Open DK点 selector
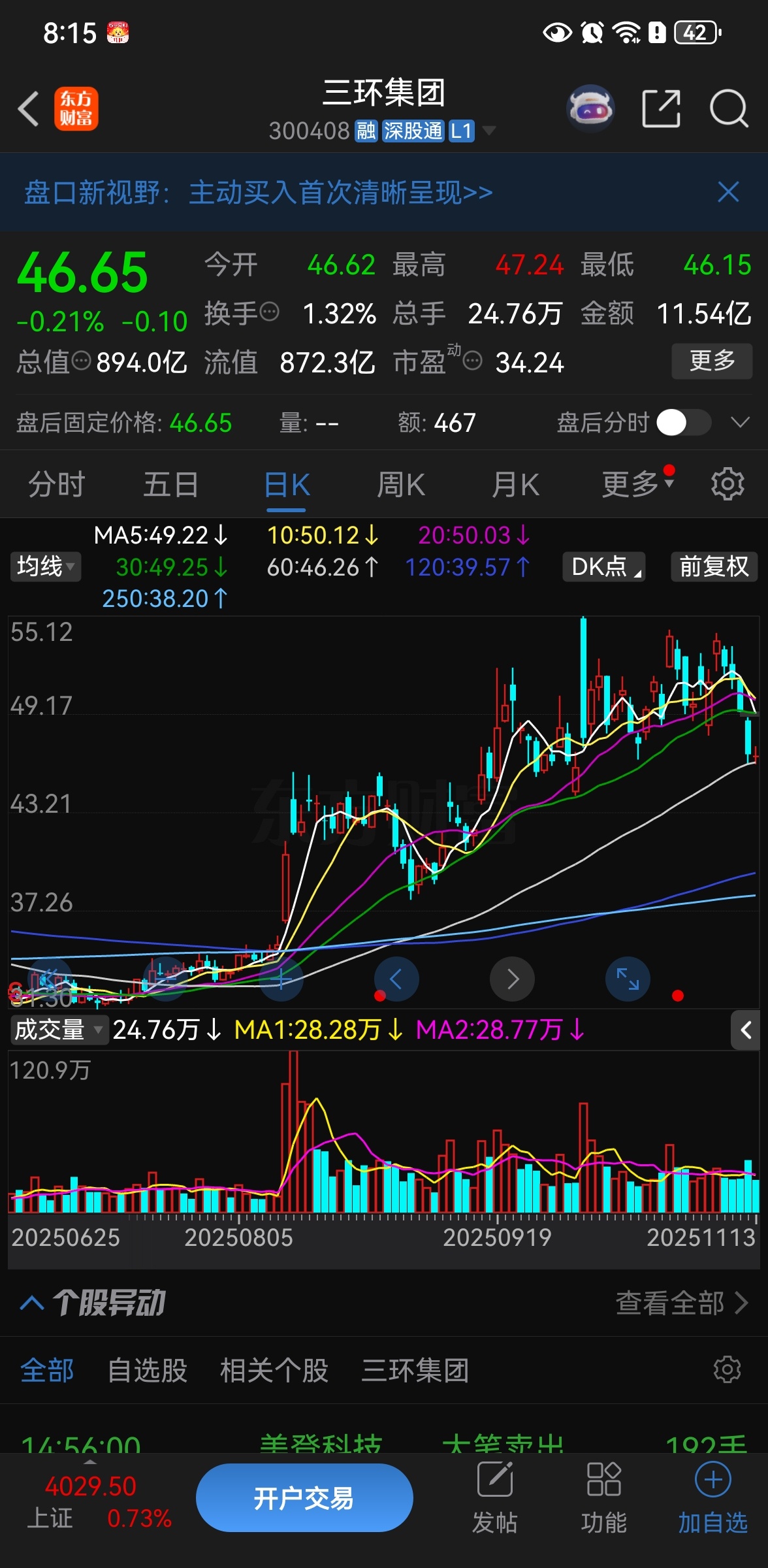Viewport: 768px width, 1568px height. coord(604,566)
